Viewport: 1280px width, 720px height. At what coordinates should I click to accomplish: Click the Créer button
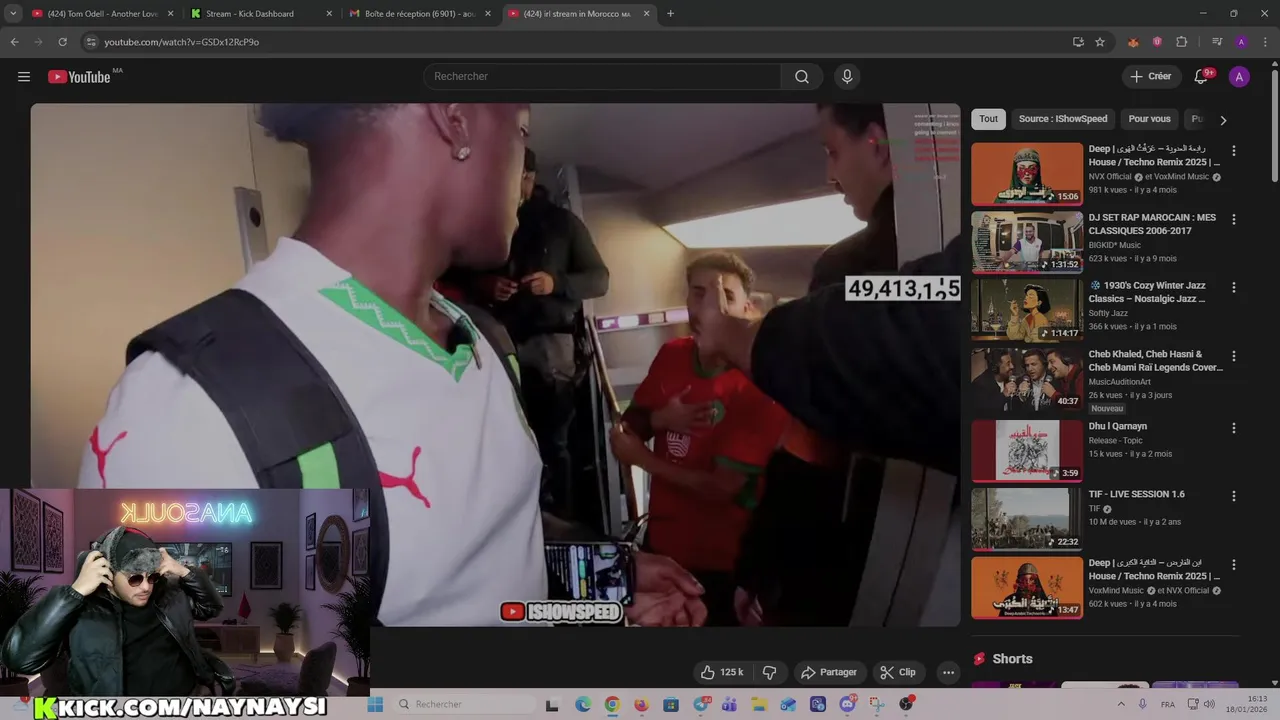tap(1151, 77)
